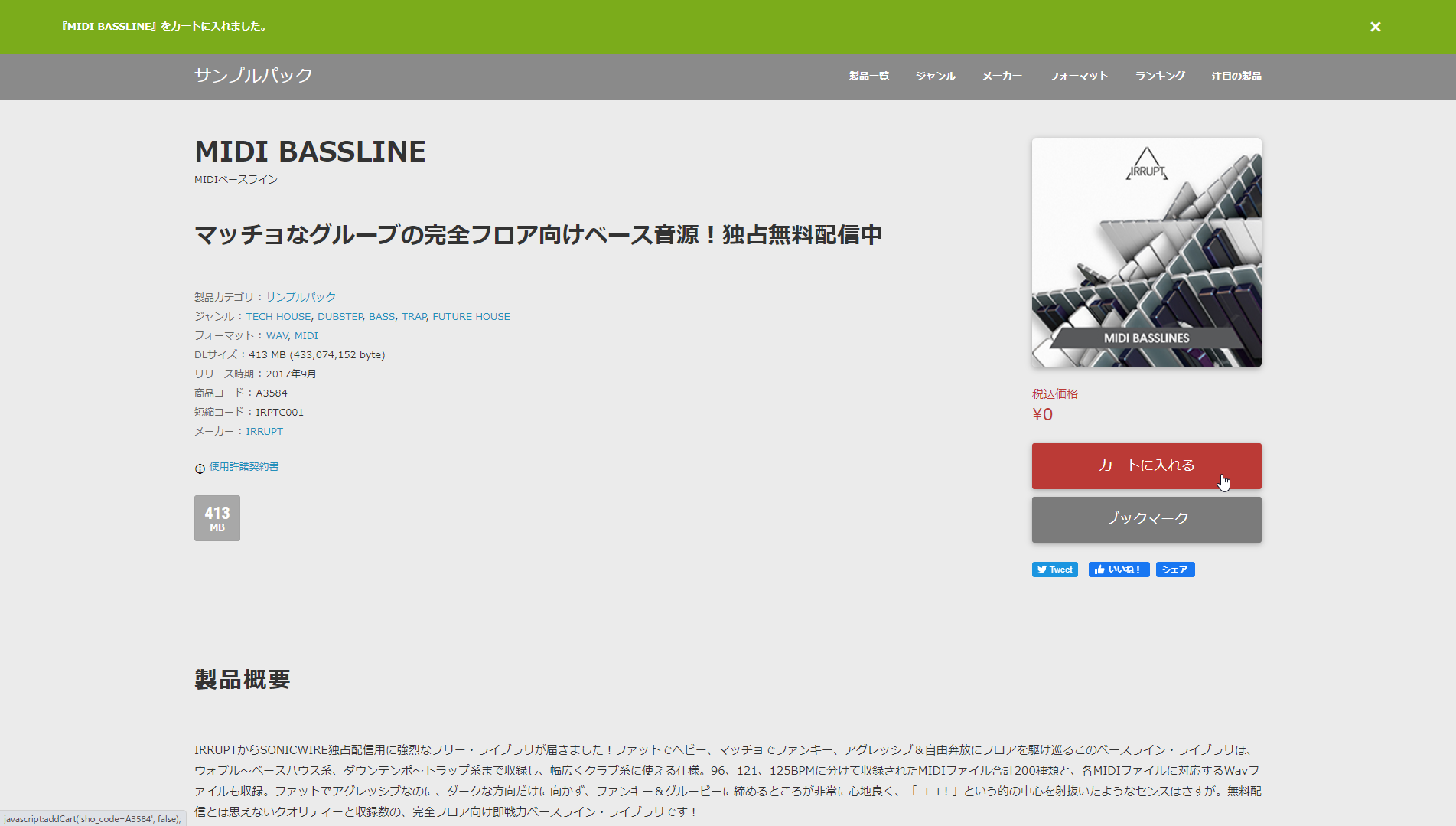Share the product with the Tweet button
The height and width of the screenshot is (826, 1456).
(x=1054, y=570)
